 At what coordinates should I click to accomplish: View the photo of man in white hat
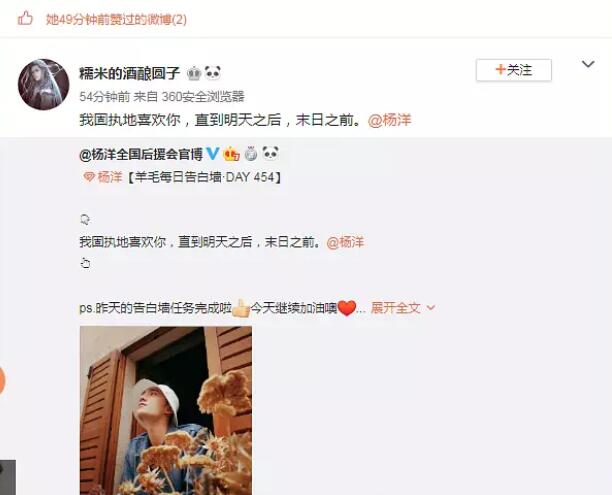coord(166,411)
